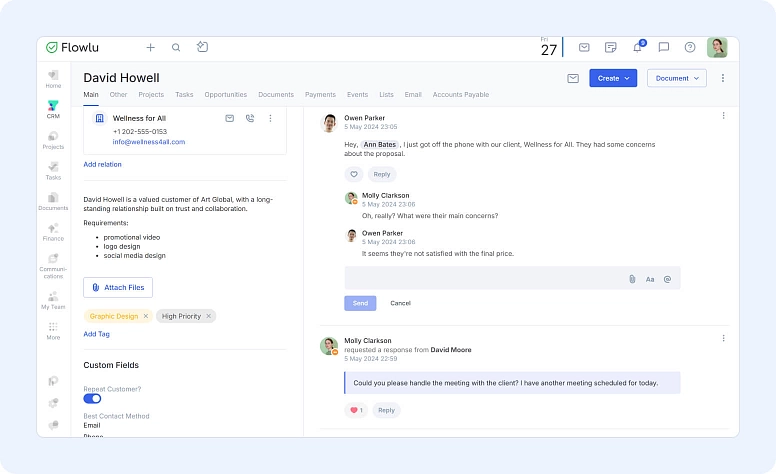Viewport: 776px width, 474px height.
Task: Open the three-dot menu beside Document button
Action: pos(723,78)
